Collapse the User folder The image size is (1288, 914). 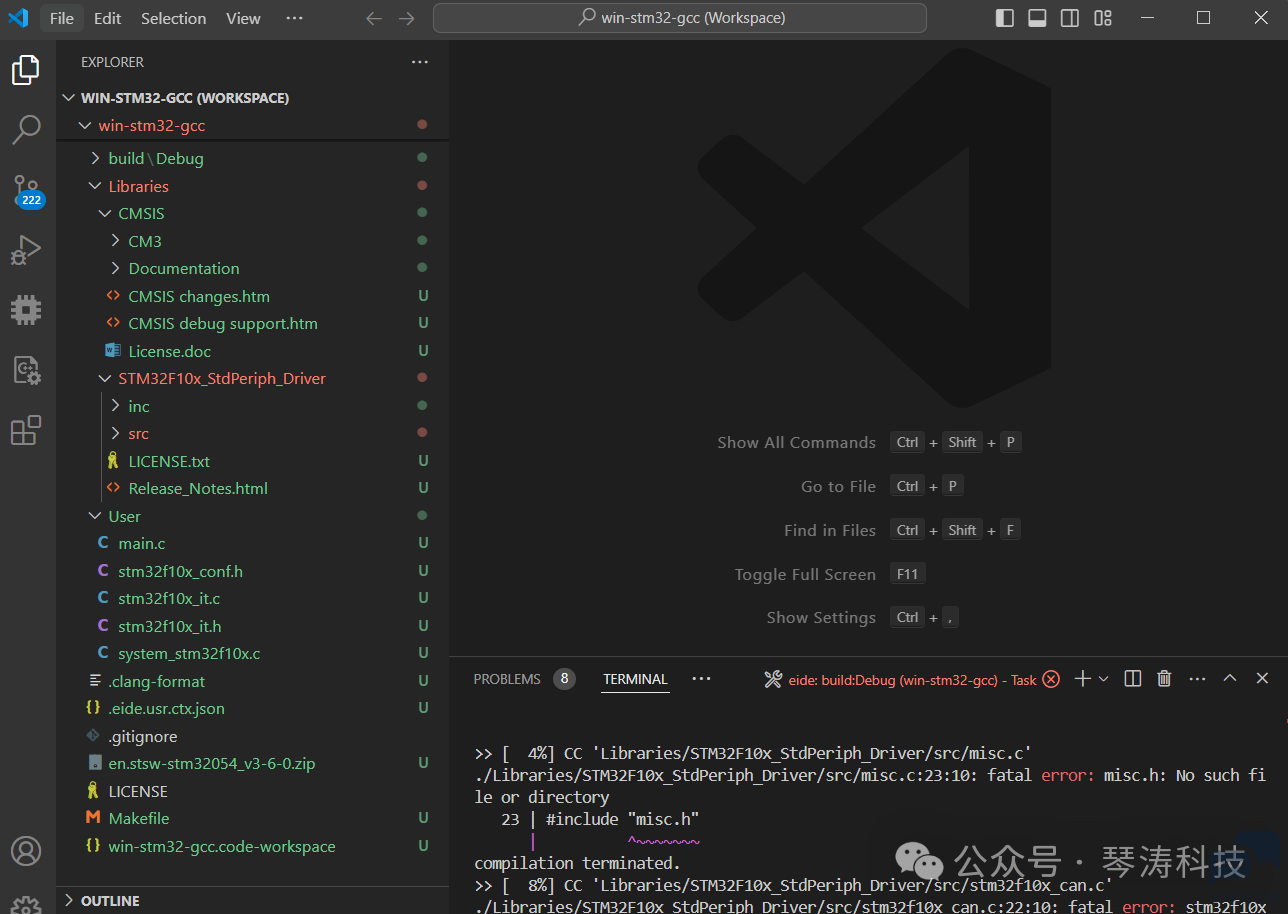tap(252, 516)
